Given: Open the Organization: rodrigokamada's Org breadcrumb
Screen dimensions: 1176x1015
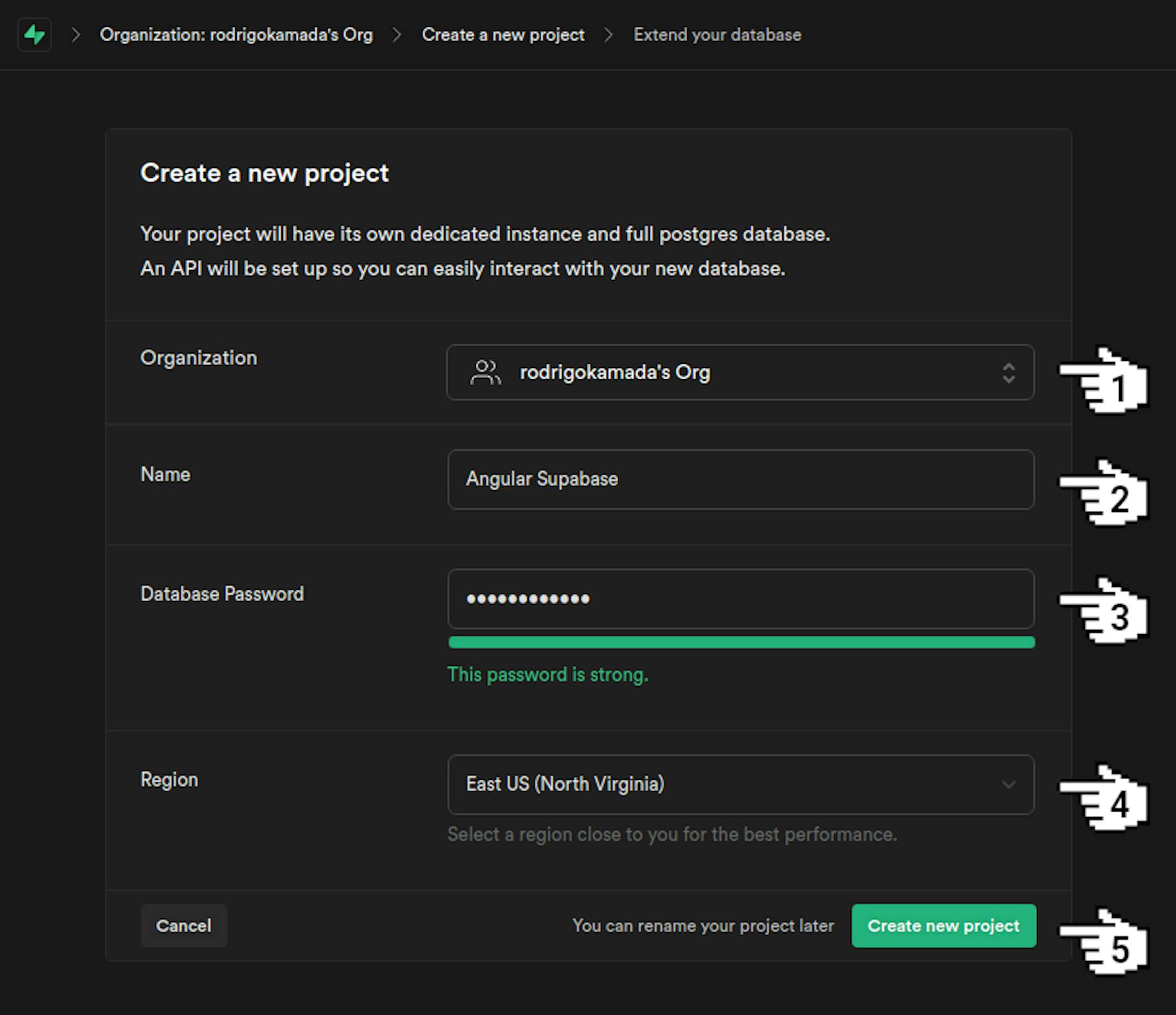Looking at the screenshot, I should (236, 35).
